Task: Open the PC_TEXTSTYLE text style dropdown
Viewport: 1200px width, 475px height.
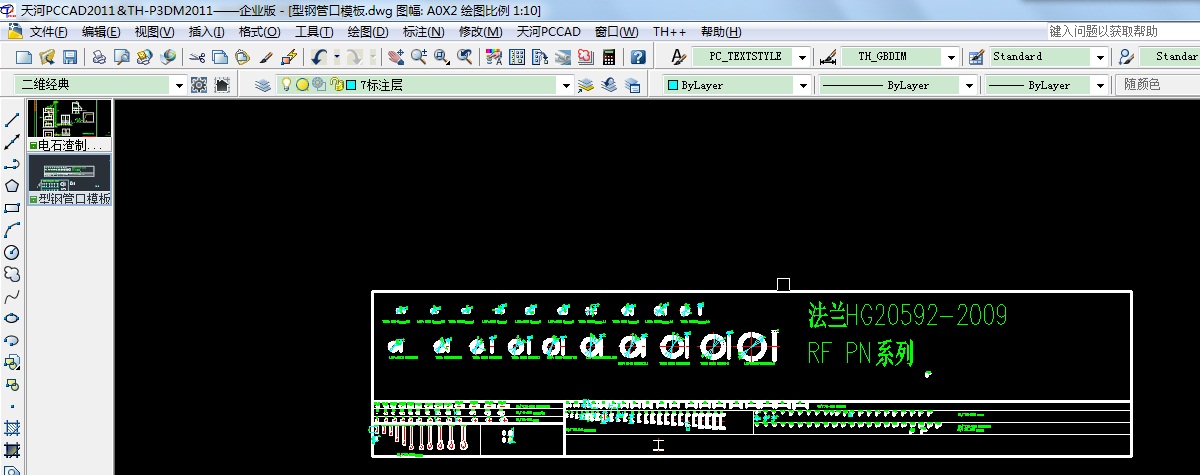Action: pyautogui.click(x=802, y=57)
